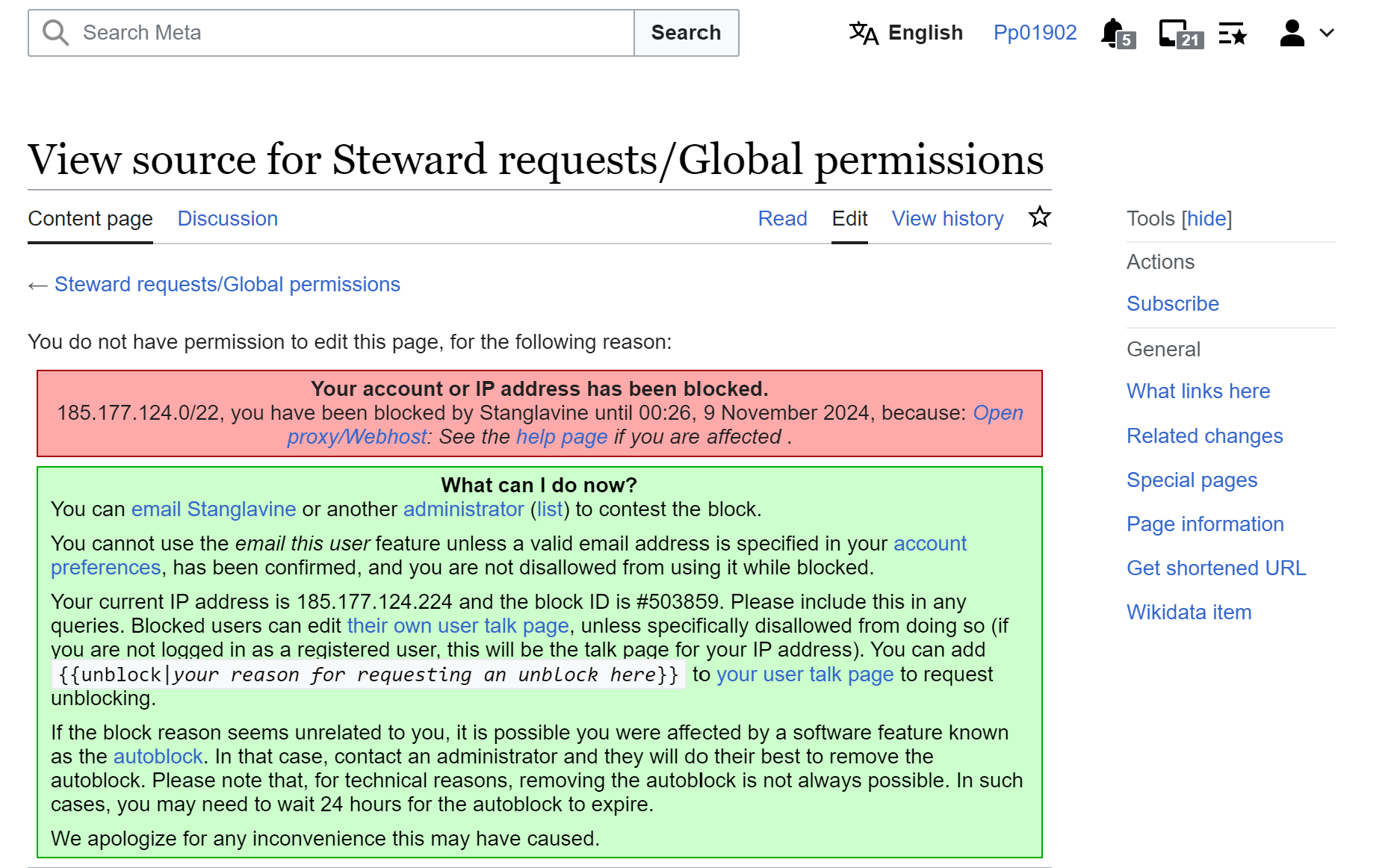1397x868 pixels.
Task: Open Page information link
Action: coord(1205,524)
